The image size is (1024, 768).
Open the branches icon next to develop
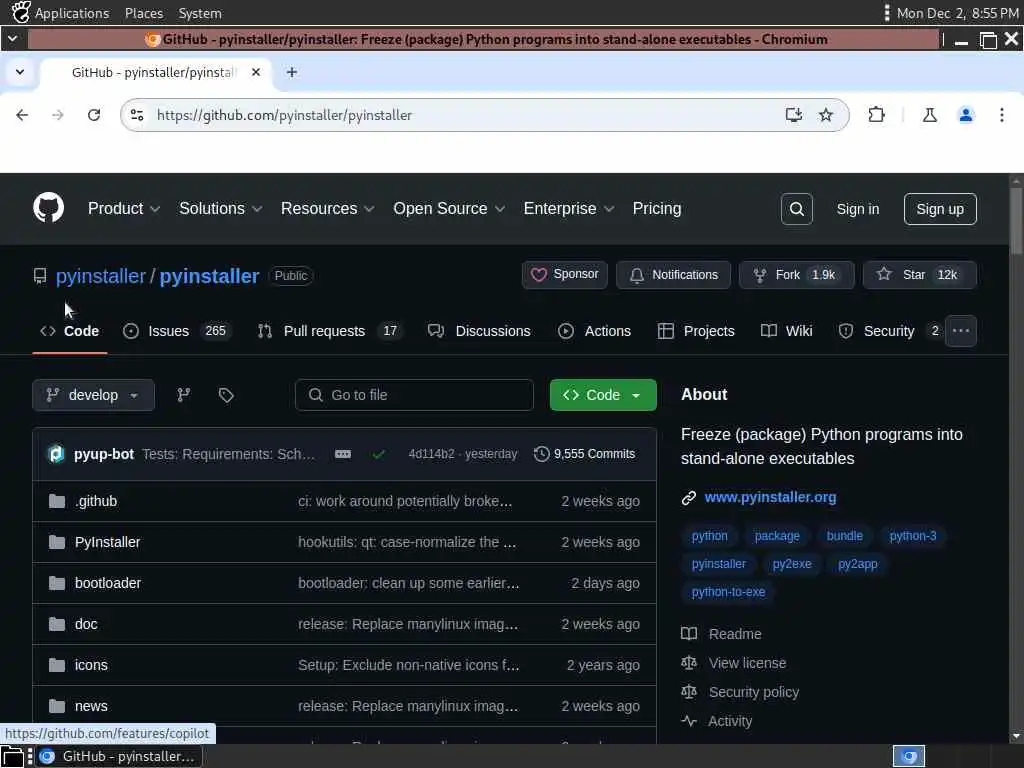point(184,395)
